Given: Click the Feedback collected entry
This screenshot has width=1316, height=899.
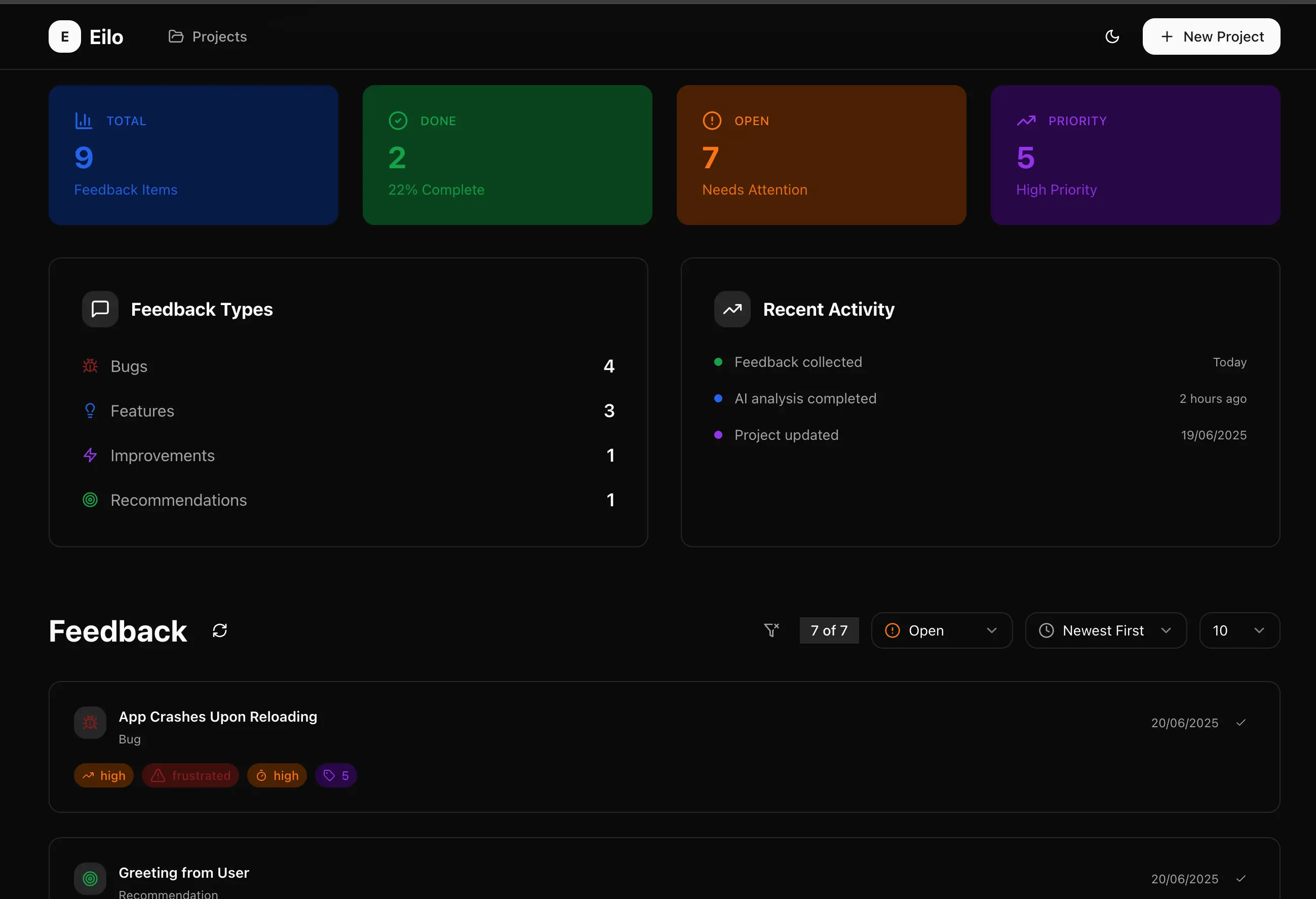Looking at the screenshot, I should 798,362.
